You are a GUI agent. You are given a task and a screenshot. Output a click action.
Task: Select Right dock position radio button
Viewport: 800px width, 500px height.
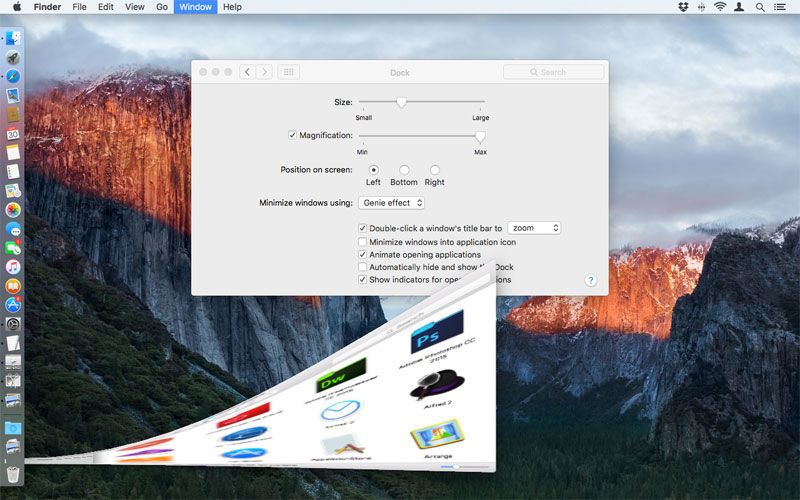point(435,170)
